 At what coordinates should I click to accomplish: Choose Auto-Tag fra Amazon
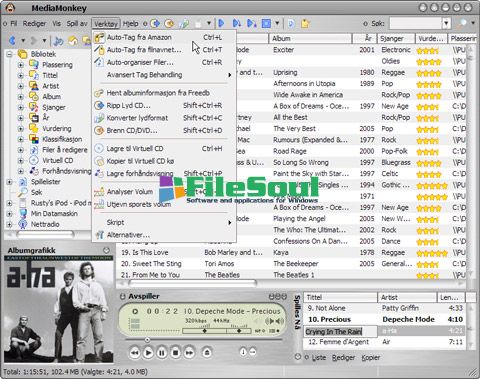point(164,37)
